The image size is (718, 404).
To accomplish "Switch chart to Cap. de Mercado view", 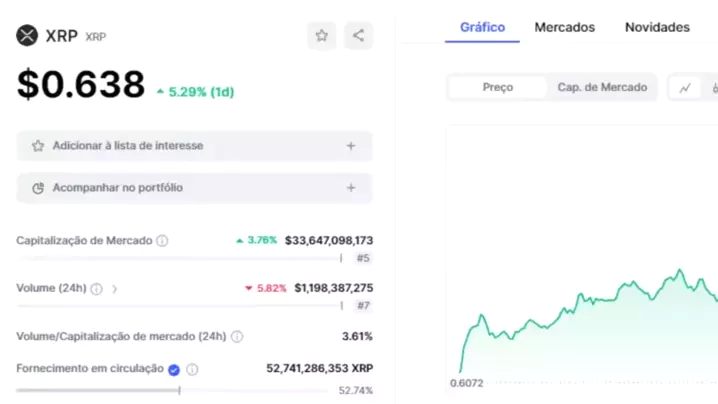I will 602,88.
